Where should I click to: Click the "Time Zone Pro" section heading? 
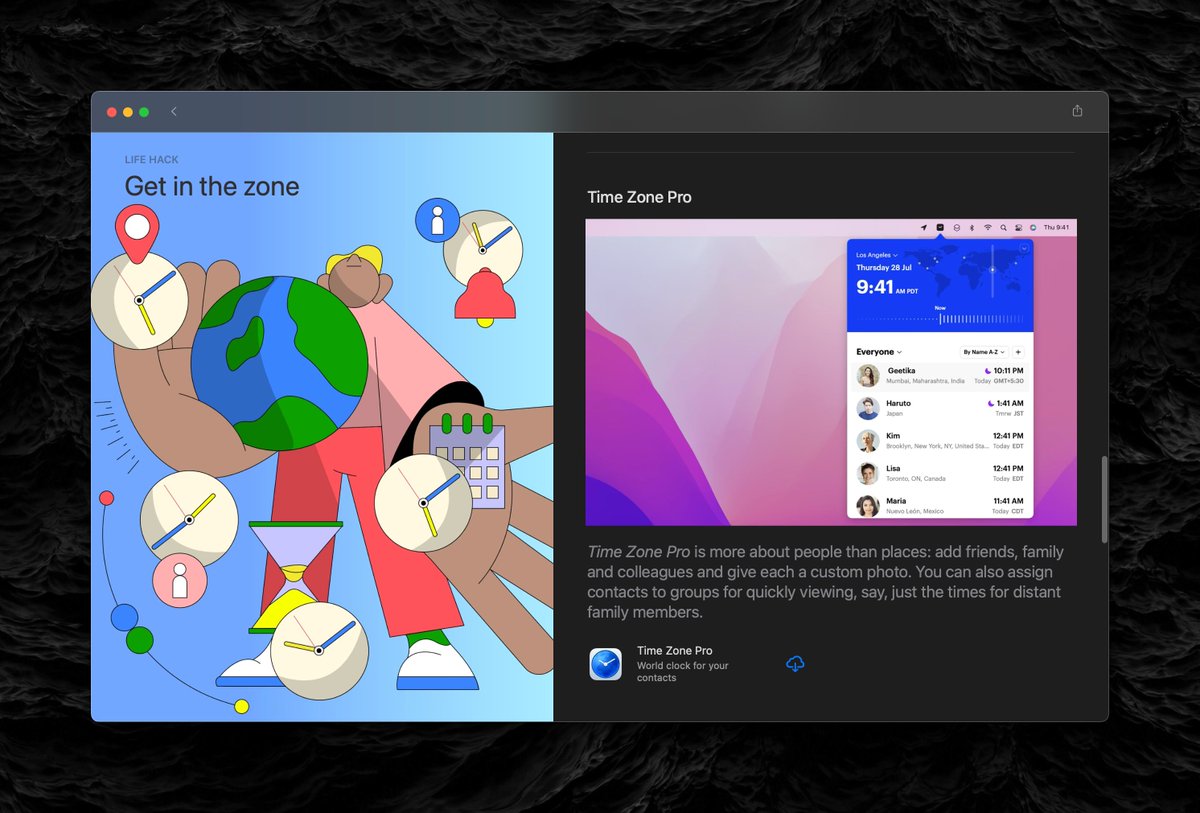click(x=639, y=197)
